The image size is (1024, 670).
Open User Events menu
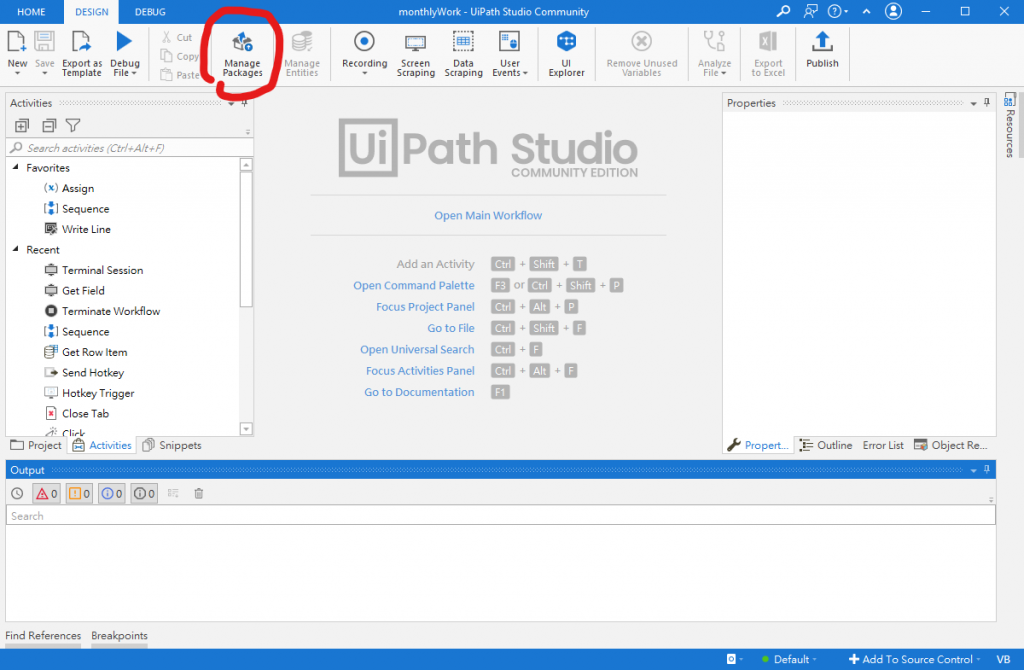pos(509,54)
